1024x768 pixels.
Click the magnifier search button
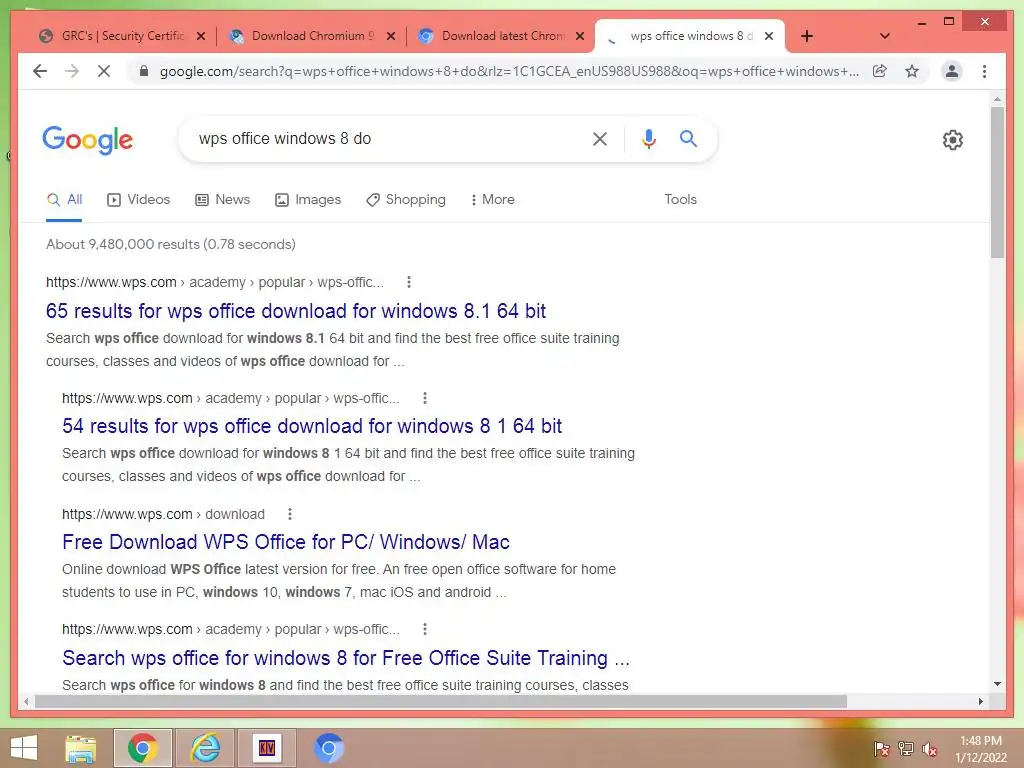tap(688, 138)
